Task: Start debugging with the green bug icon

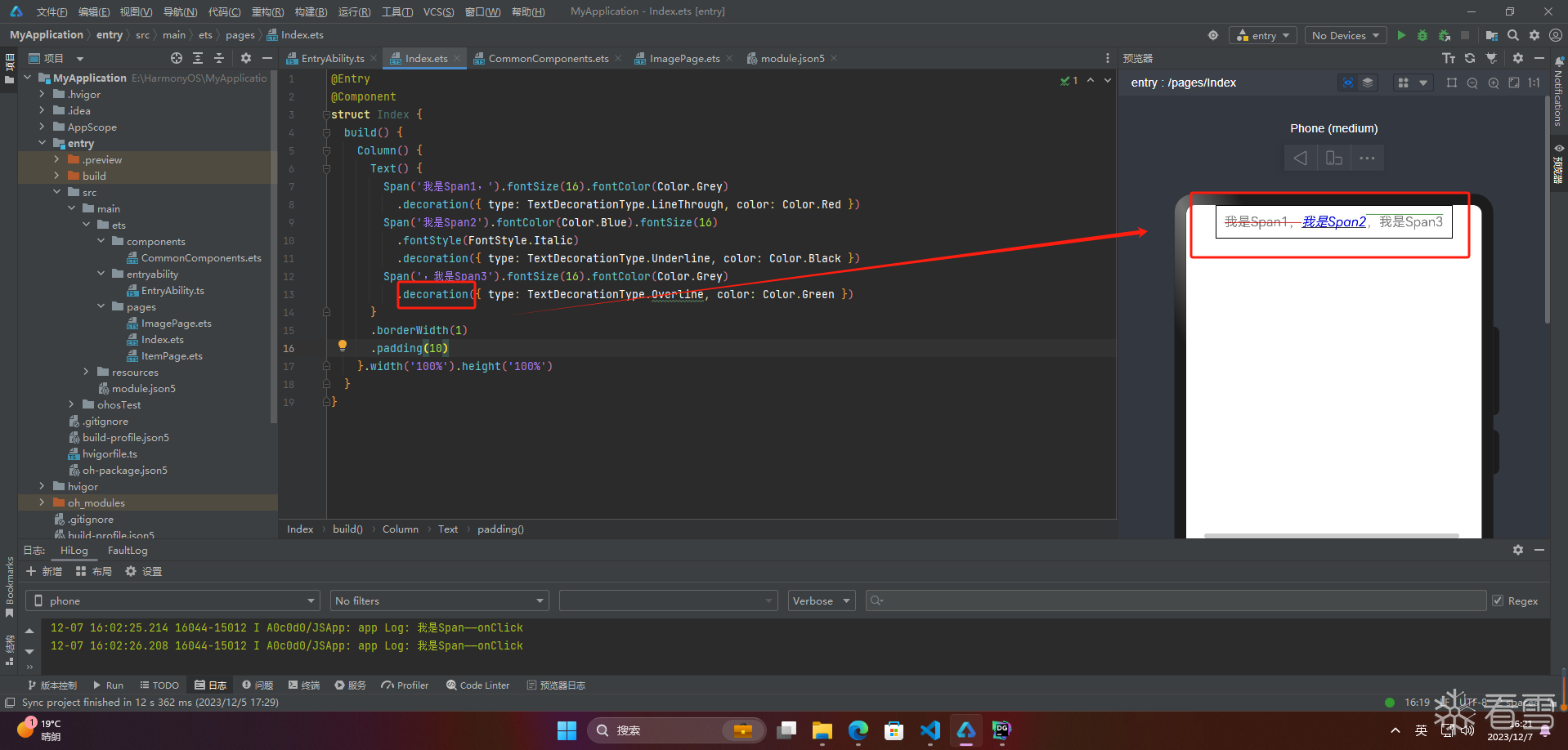Action: [x=1422, y=35]
